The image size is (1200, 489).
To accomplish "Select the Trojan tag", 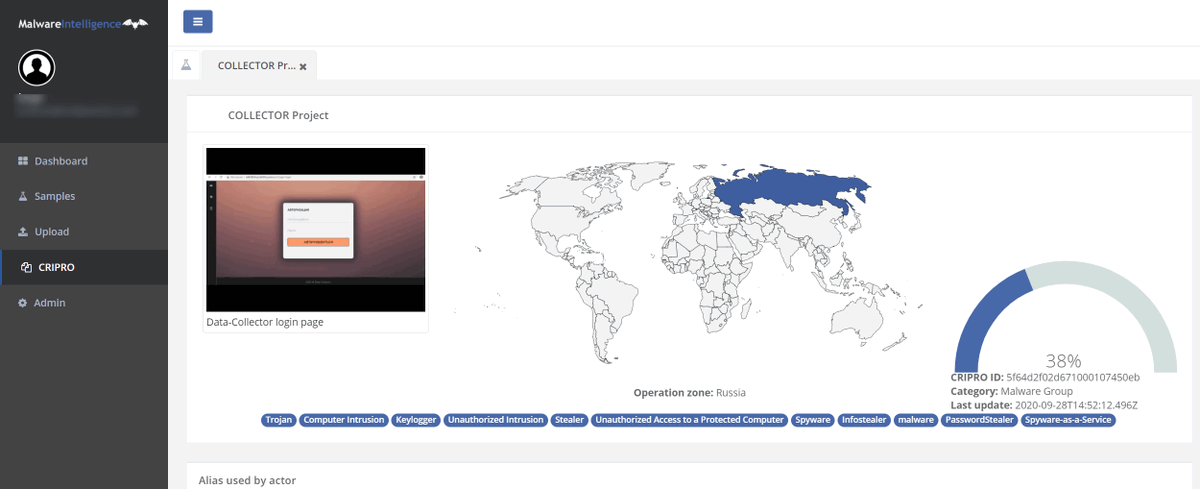I will (278, 420).
